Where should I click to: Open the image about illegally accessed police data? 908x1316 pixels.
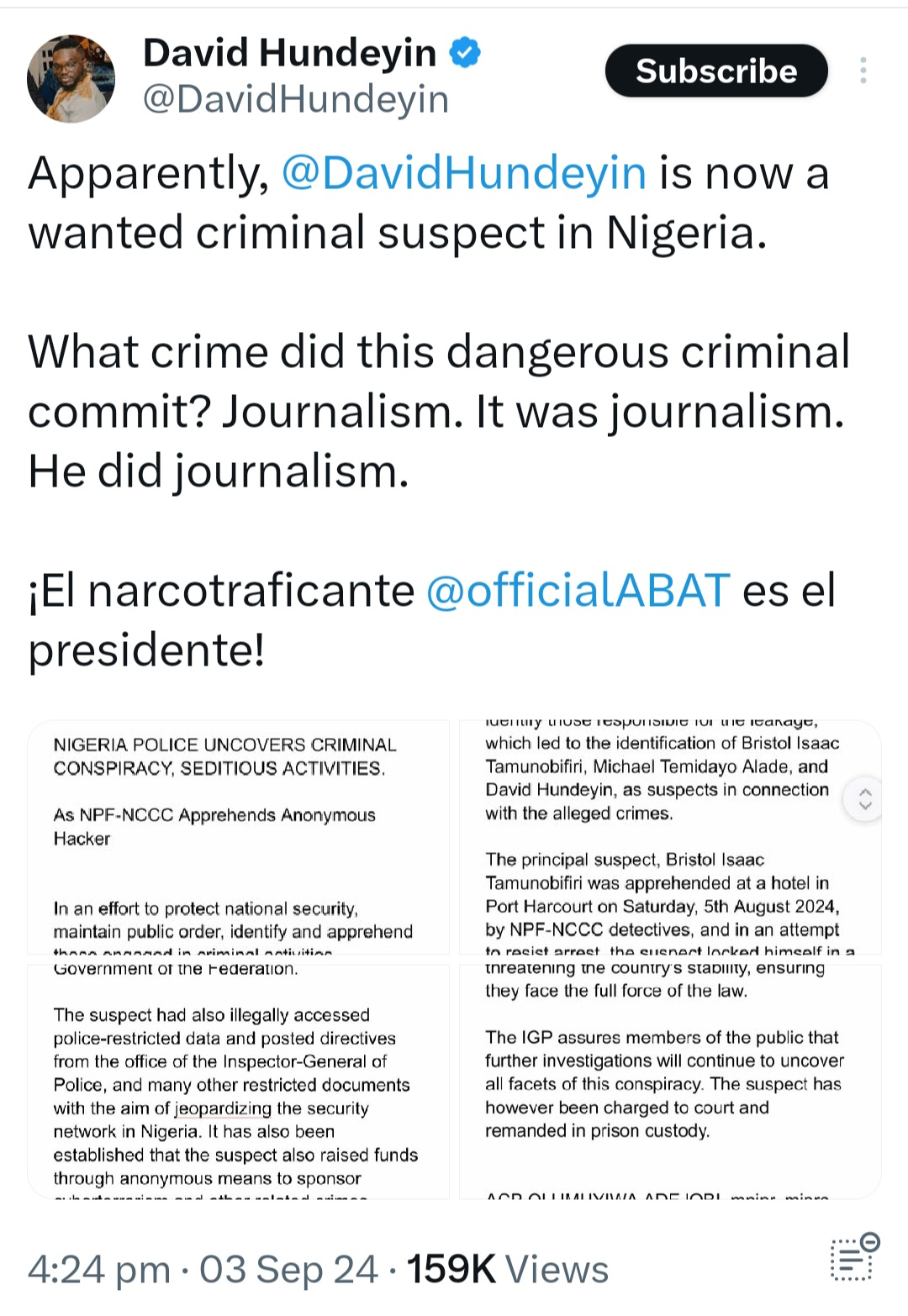(x=239, y=1081)
